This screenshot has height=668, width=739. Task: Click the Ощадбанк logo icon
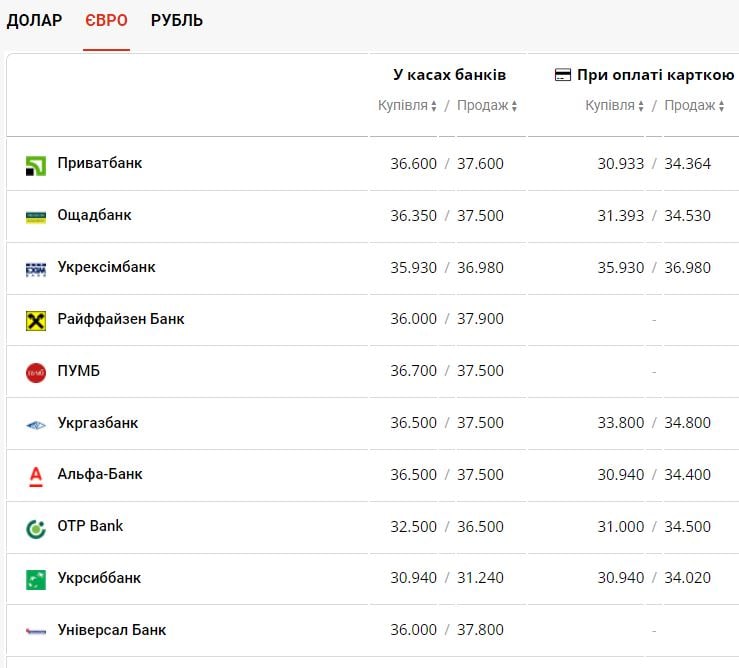36,217
